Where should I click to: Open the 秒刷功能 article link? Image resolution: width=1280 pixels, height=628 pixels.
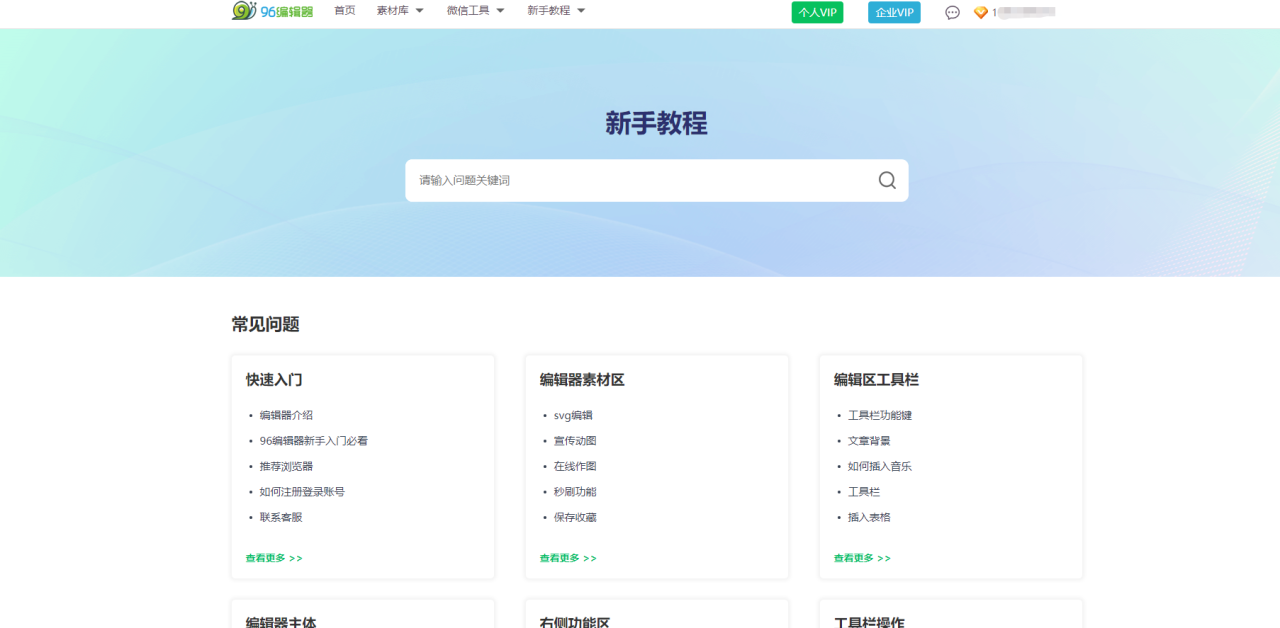pos(575,492)
